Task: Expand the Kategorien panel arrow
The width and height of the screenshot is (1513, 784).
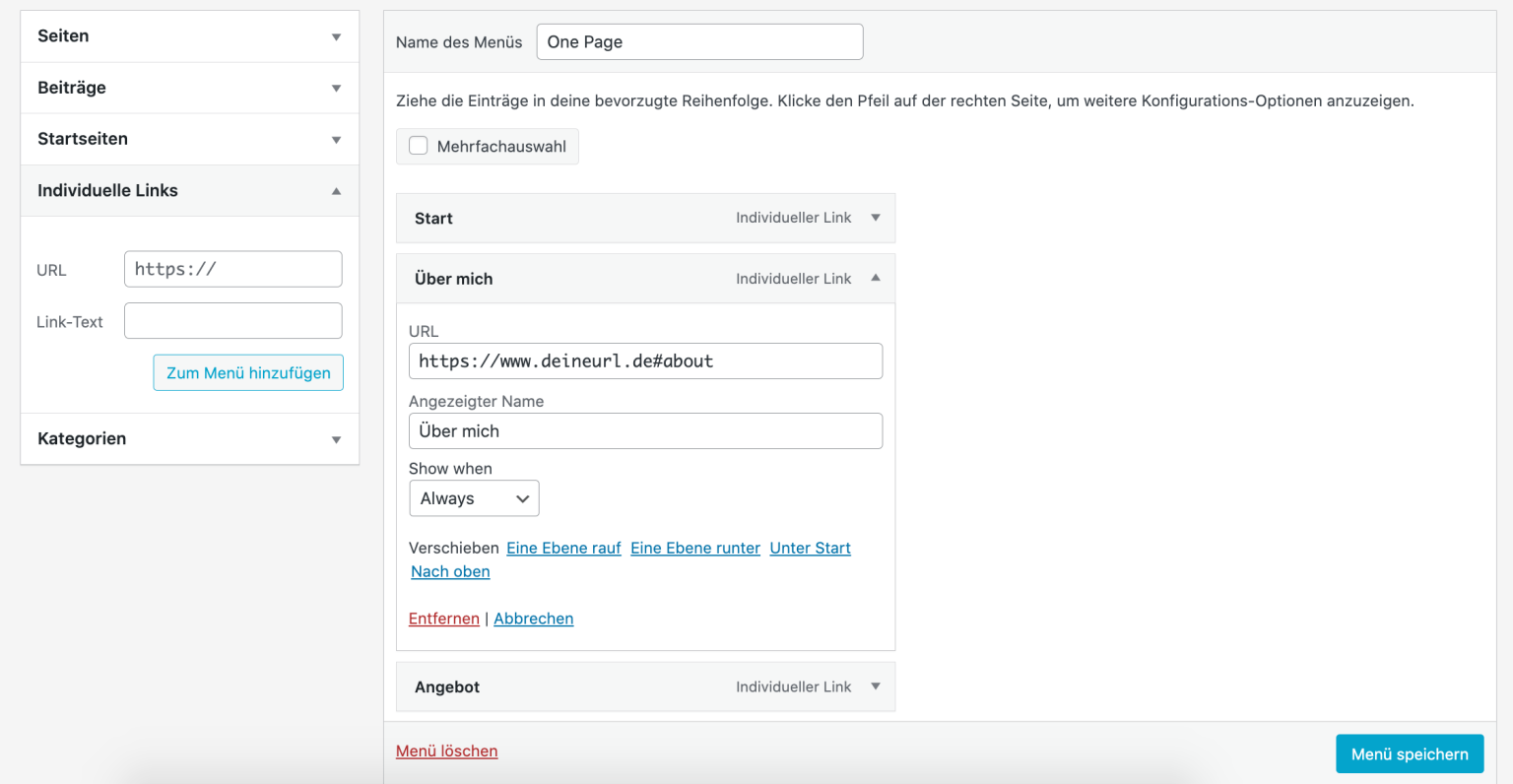Action: (x=336, y=439)
